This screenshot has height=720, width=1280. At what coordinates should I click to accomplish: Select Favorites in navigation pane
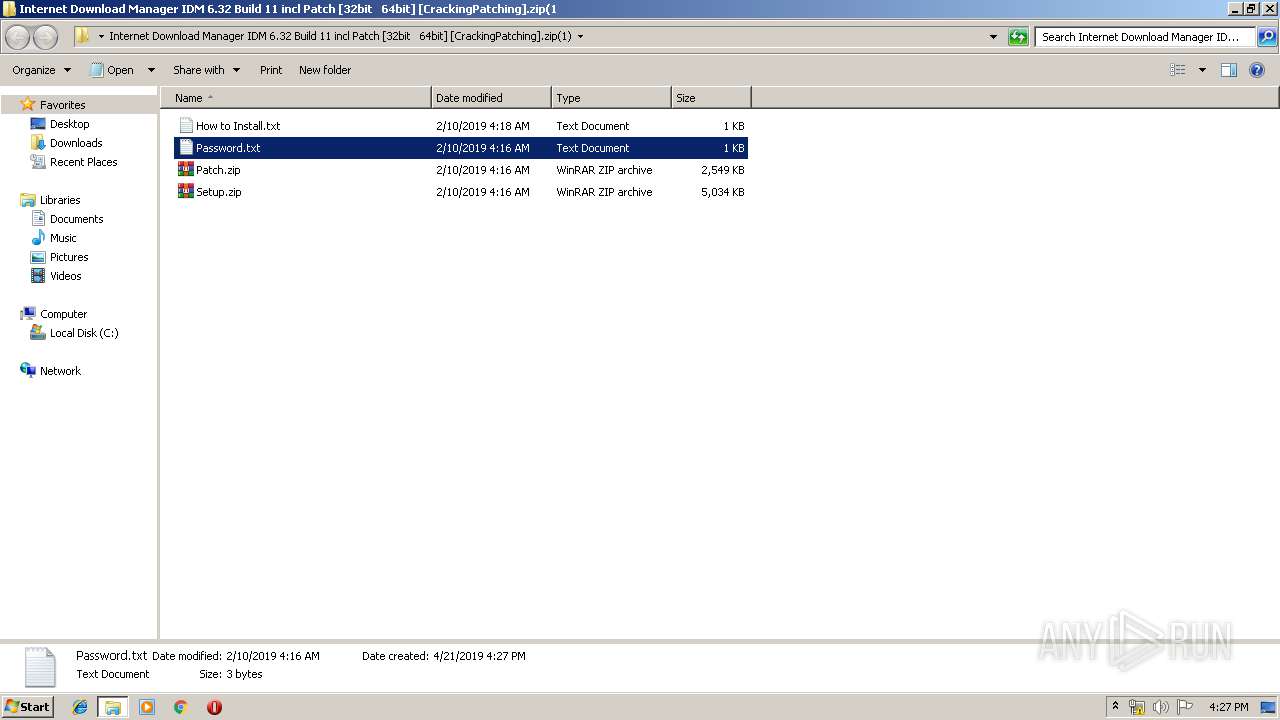(62, 105)
